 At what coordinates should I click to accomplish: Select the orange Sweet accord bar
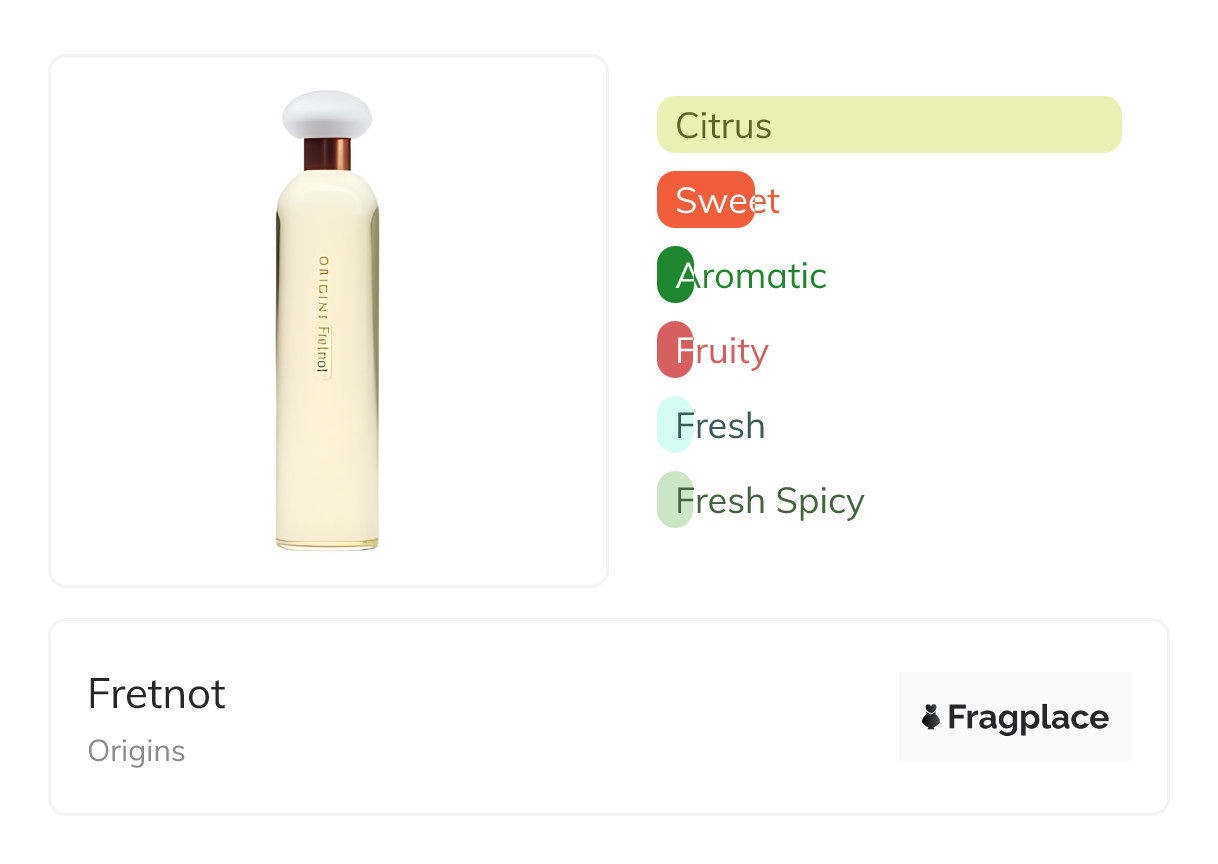[705, 200]
